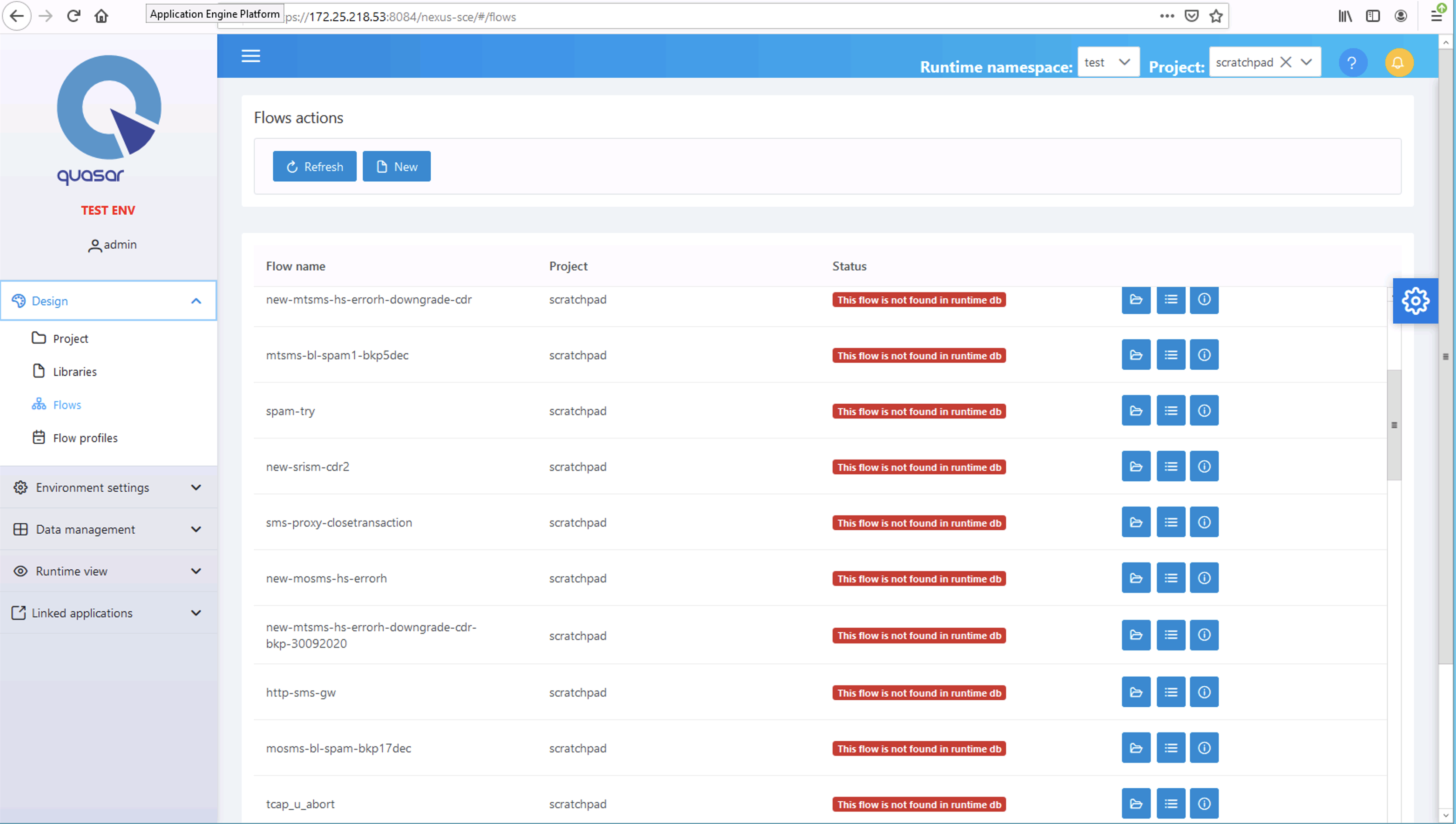Open Flows in the sidebar
The image size is (1456, 824).
tap(57, 405)
